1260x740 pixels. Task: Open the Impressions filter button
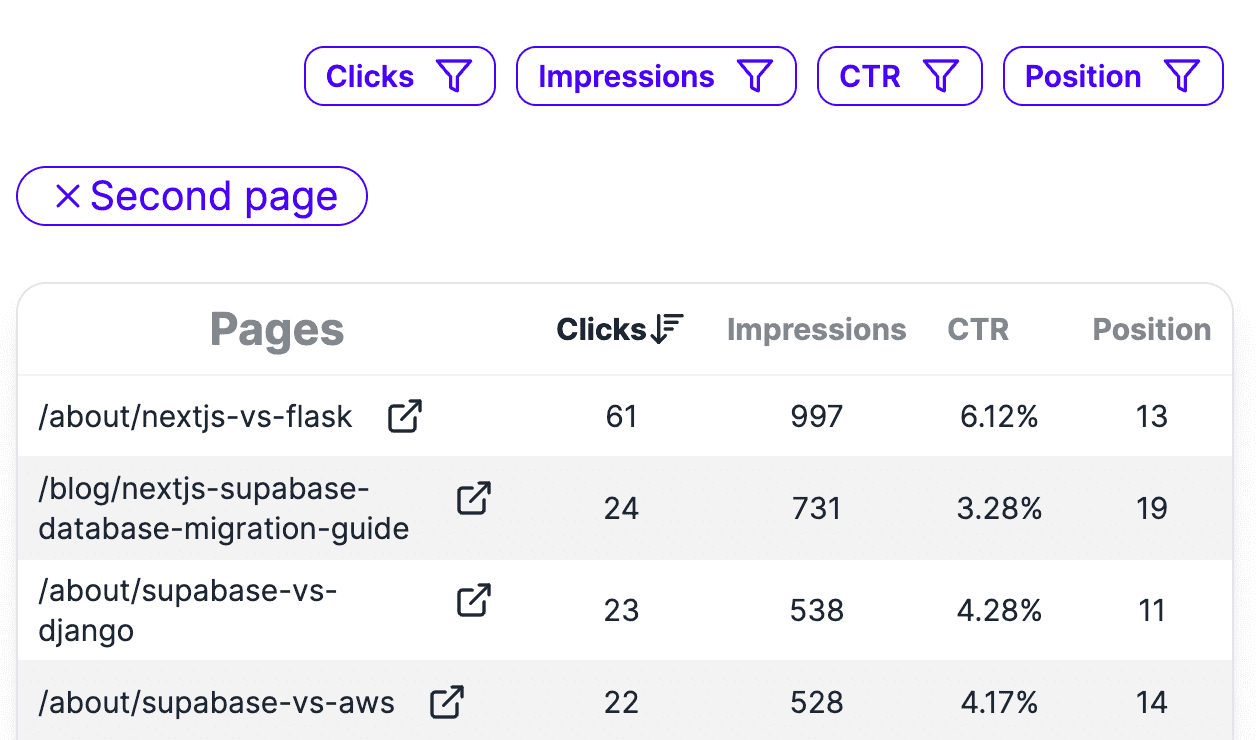pyautogui.click(x=655, y=76)
